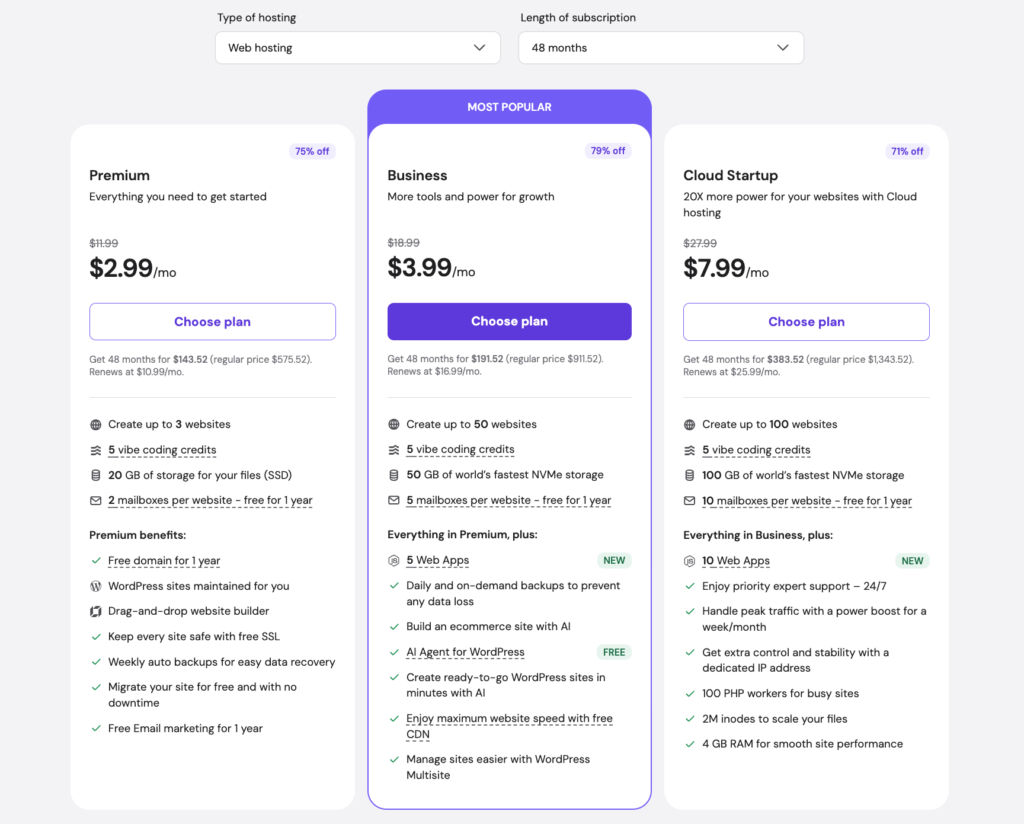This screenshot has width=1024, height=824.
Task: Open the Length of subscription dropdown
Action: tap(661, 48)
